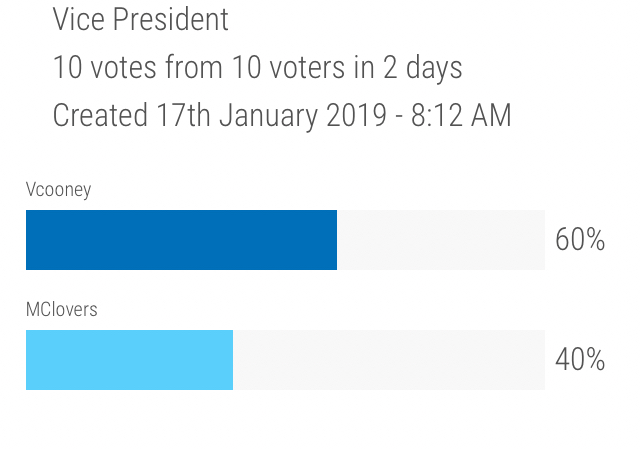The height and width of the screenshot is (449, 640).
Task: Click the 60% result for Vcooney
Action: [580, 240]
